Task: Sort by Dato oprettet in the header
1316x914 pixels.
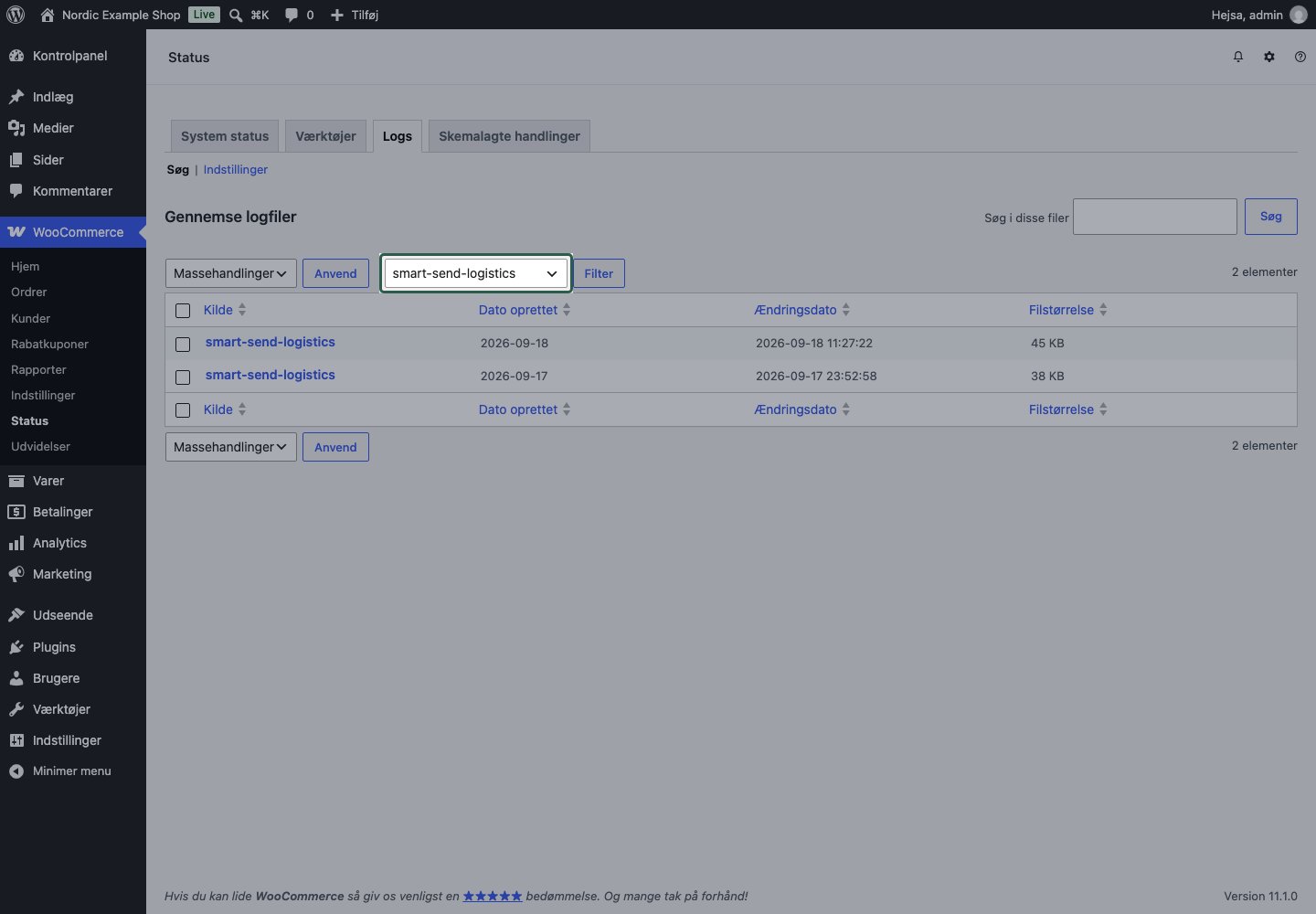Action: (x=525, y=310)
